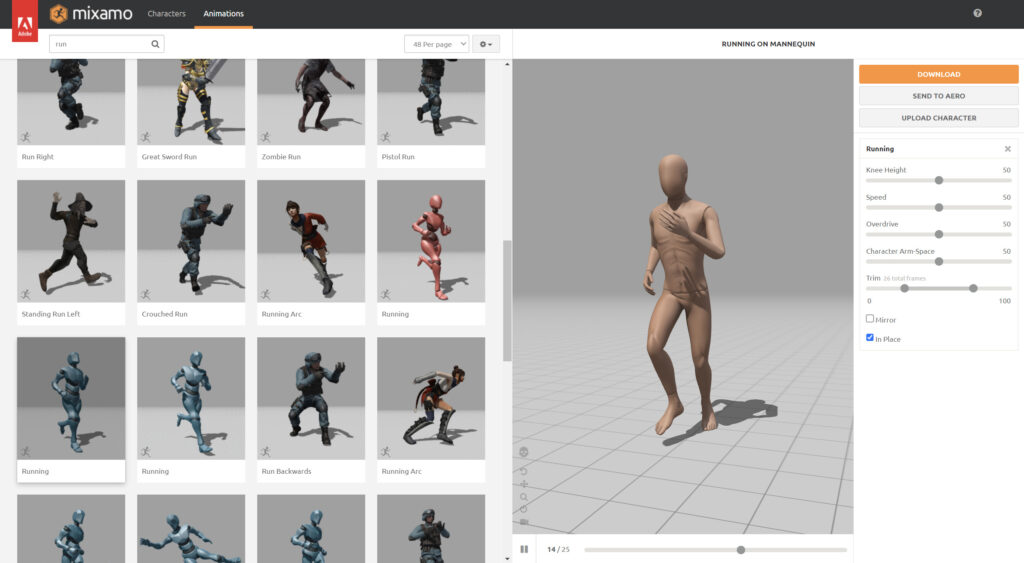
Task: Pause the animation playback
Action: (x=524, y=549)
